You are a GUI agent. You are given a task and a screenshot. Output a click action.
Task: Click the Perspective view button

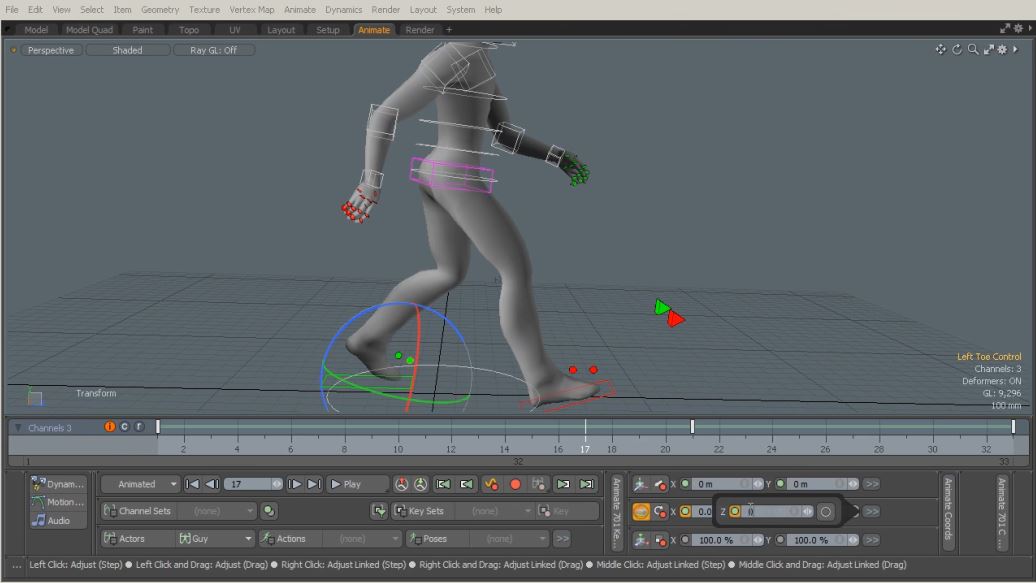pyautogui.click(x=51, y=50)
